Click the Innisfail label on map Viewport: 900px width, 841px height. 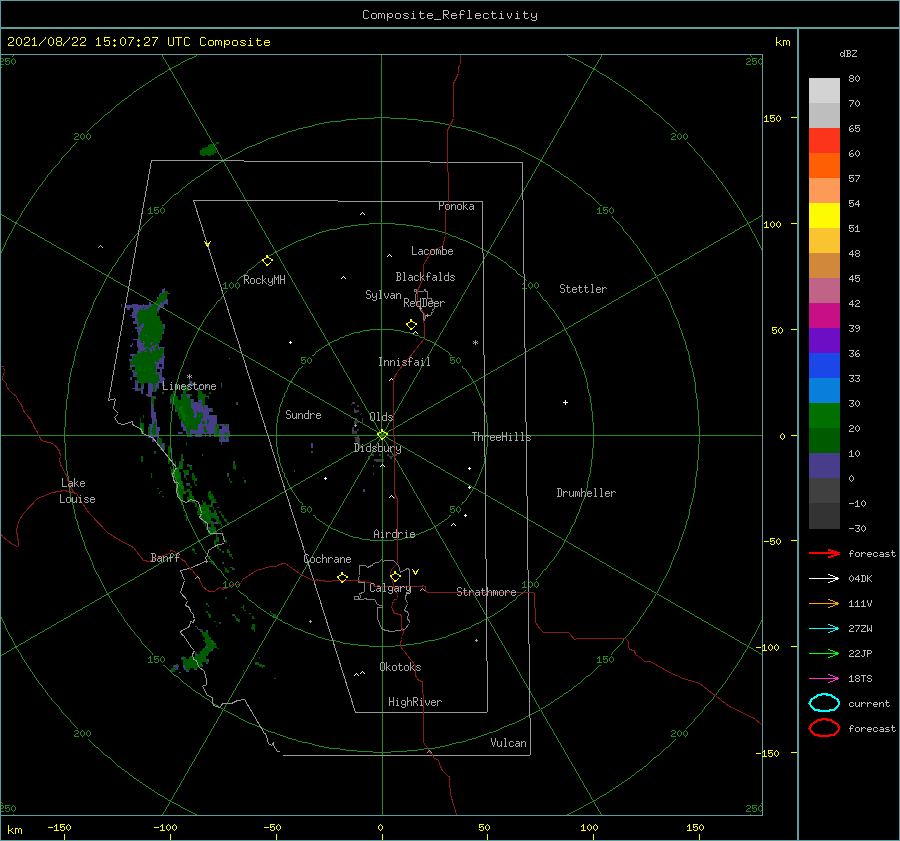click(x=404, y=362)
